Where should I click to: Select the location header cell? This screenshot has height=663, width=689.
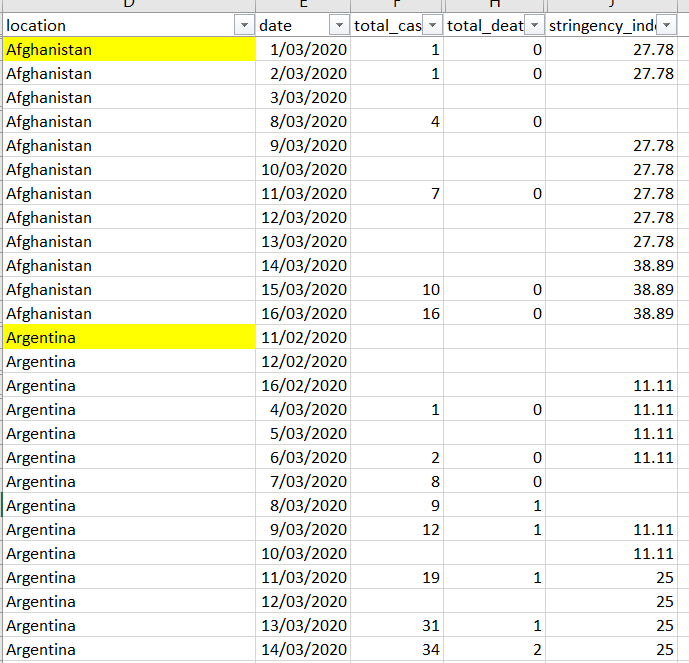tap(129, 25)
